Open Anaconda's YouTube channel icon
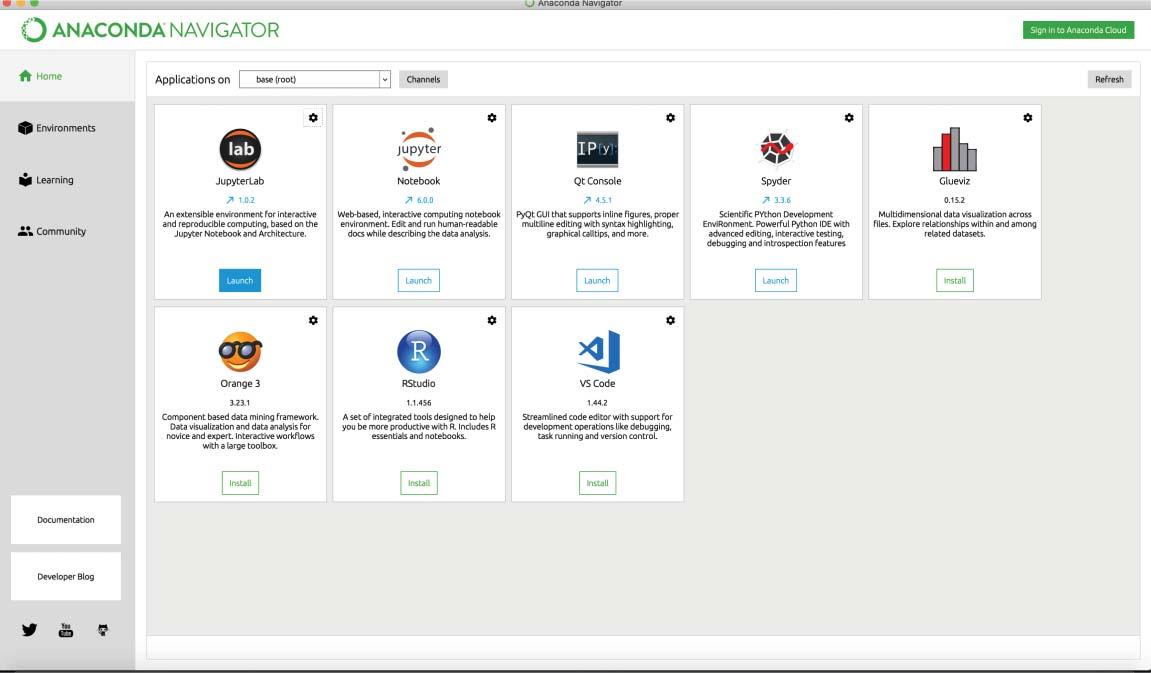Viewport: 1151px width, 673px height. click(66, 630)
